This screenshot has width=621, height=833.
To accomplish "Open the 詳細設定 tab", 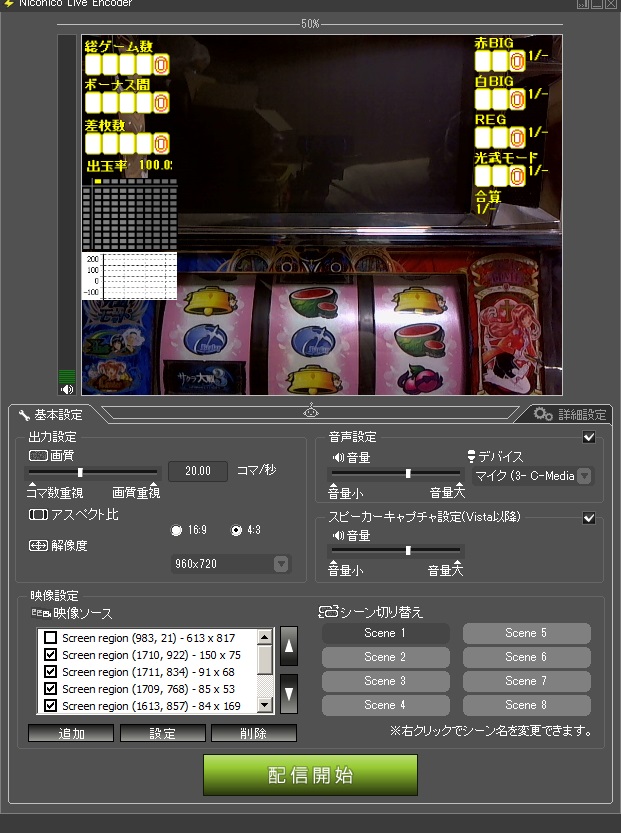I will (571, 414).
